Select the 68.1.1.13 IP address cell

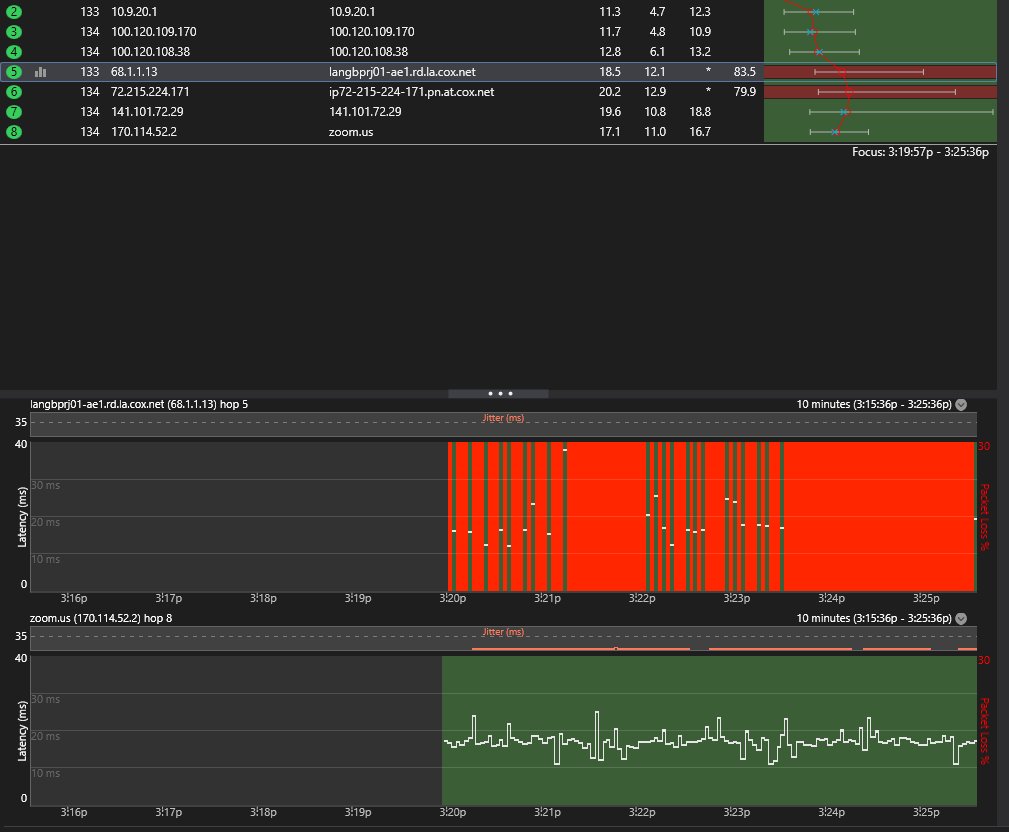[x=134, y=71]
